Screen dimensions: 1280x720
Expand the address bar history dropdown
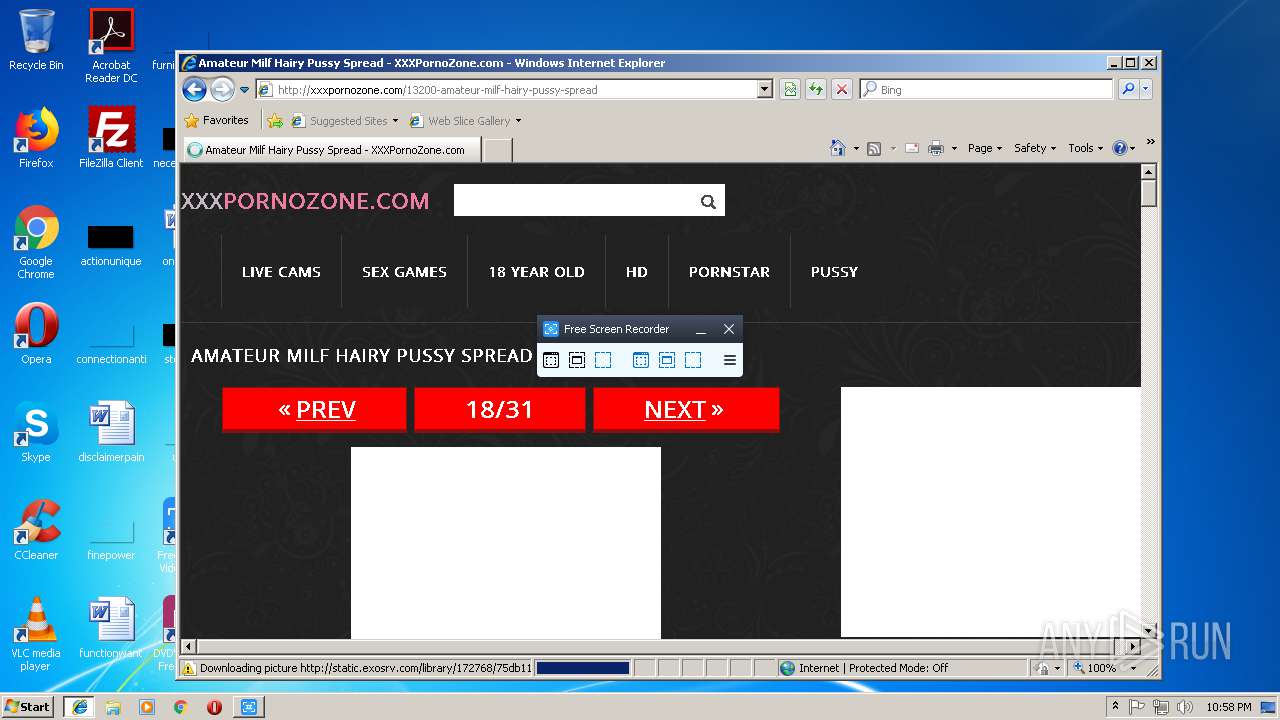pos(765,90)
